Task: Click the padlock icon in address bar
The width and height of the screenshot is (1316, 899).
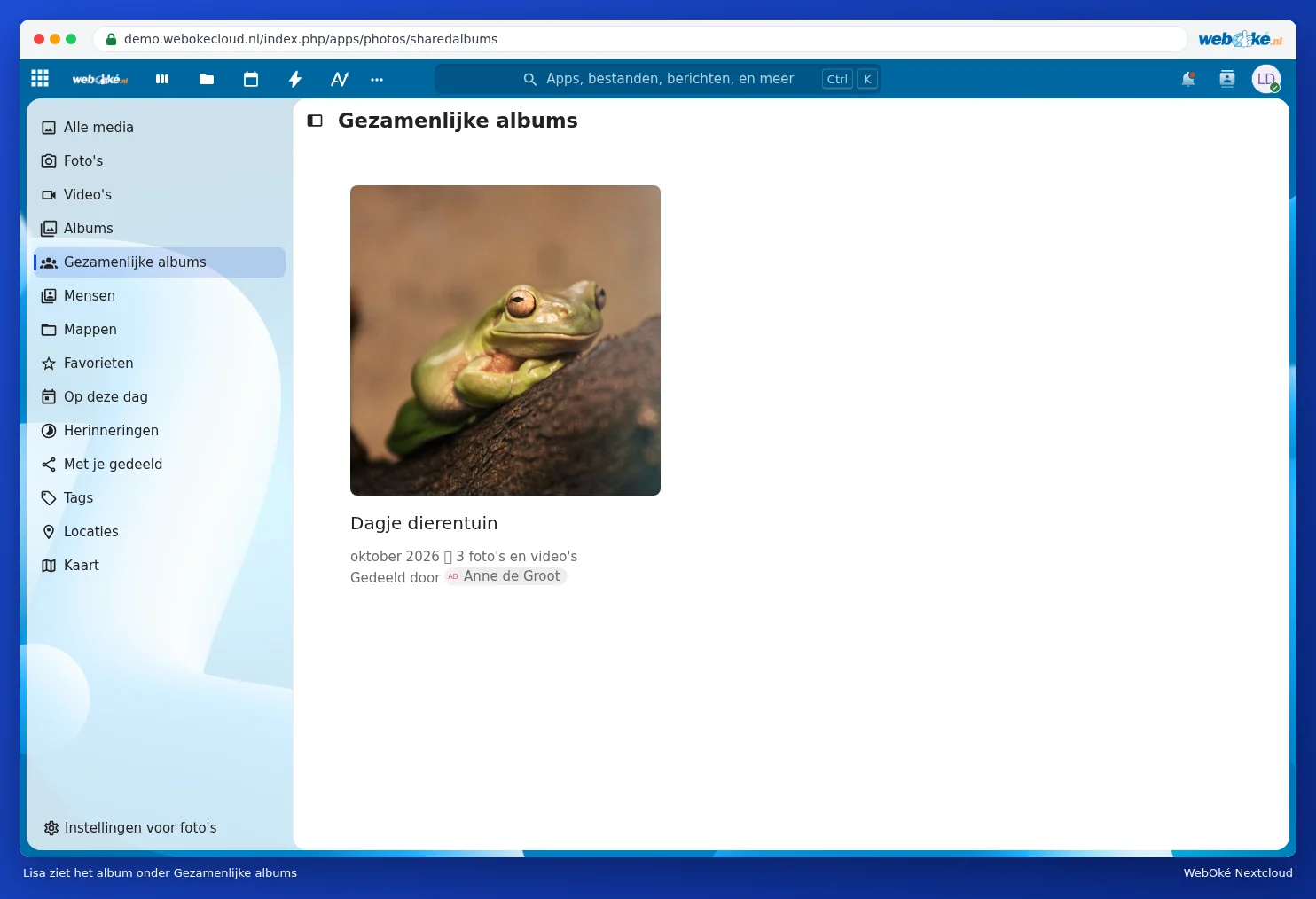Action: click(111, 39)
